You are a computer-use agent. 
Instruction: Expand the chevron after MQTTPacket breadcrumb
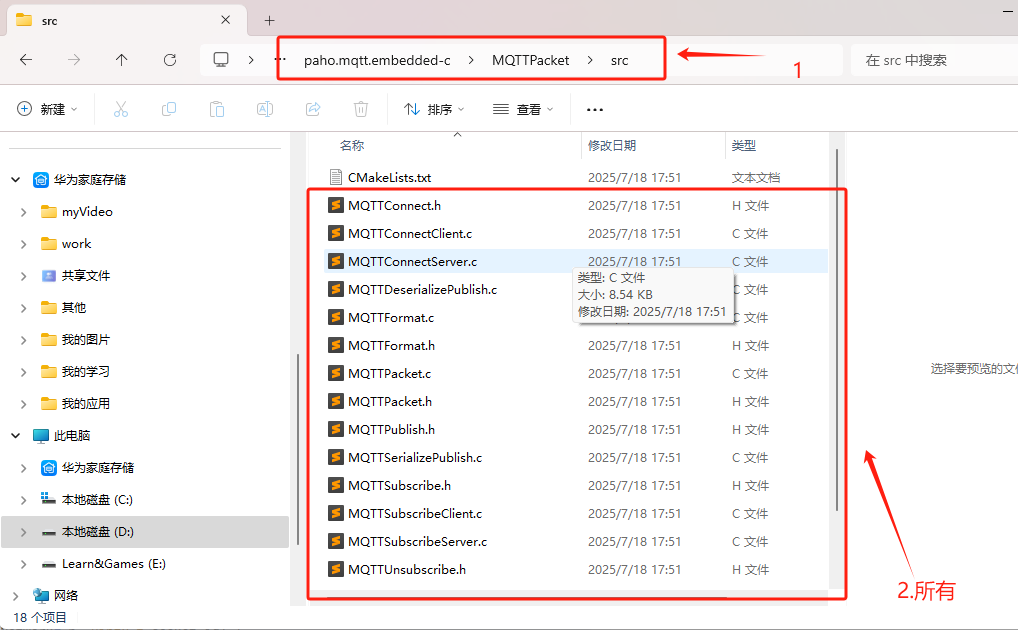click(590, 60)
